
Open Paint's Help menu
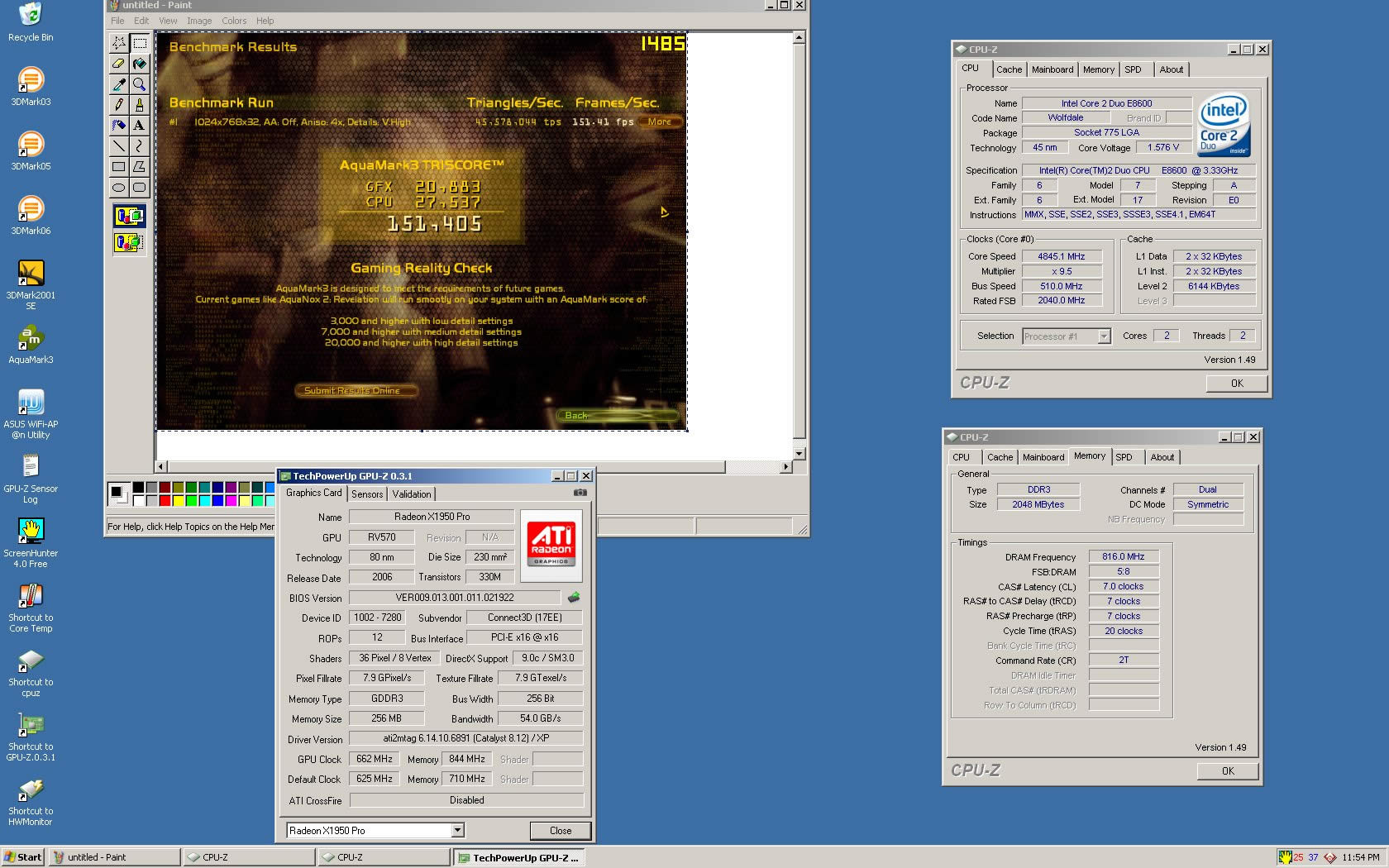tap(265, 21)
